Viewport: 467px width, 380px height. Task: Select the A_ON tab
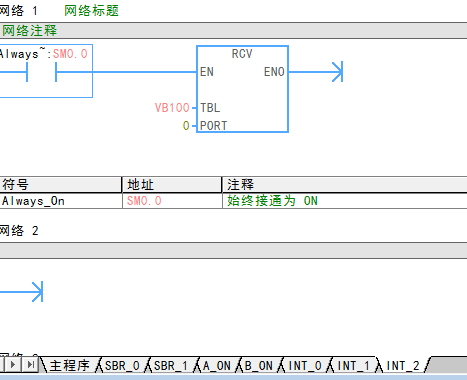[x=217, y=366]
